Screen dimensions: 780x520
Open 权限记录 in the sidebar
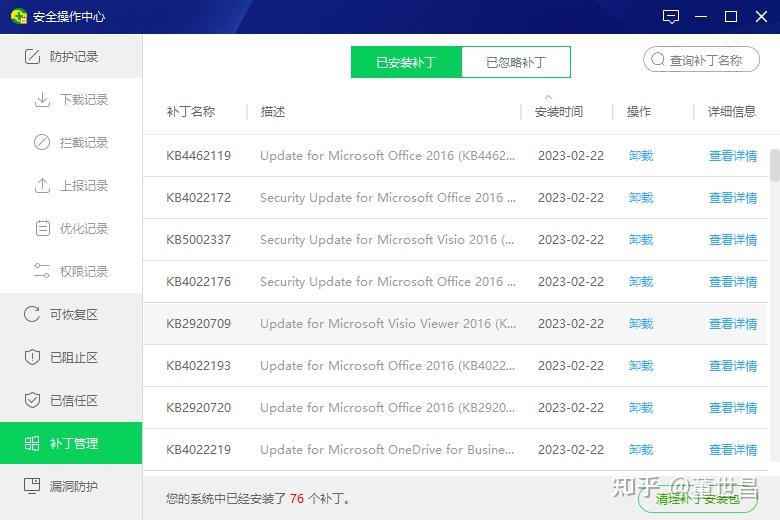pos(71,271)
